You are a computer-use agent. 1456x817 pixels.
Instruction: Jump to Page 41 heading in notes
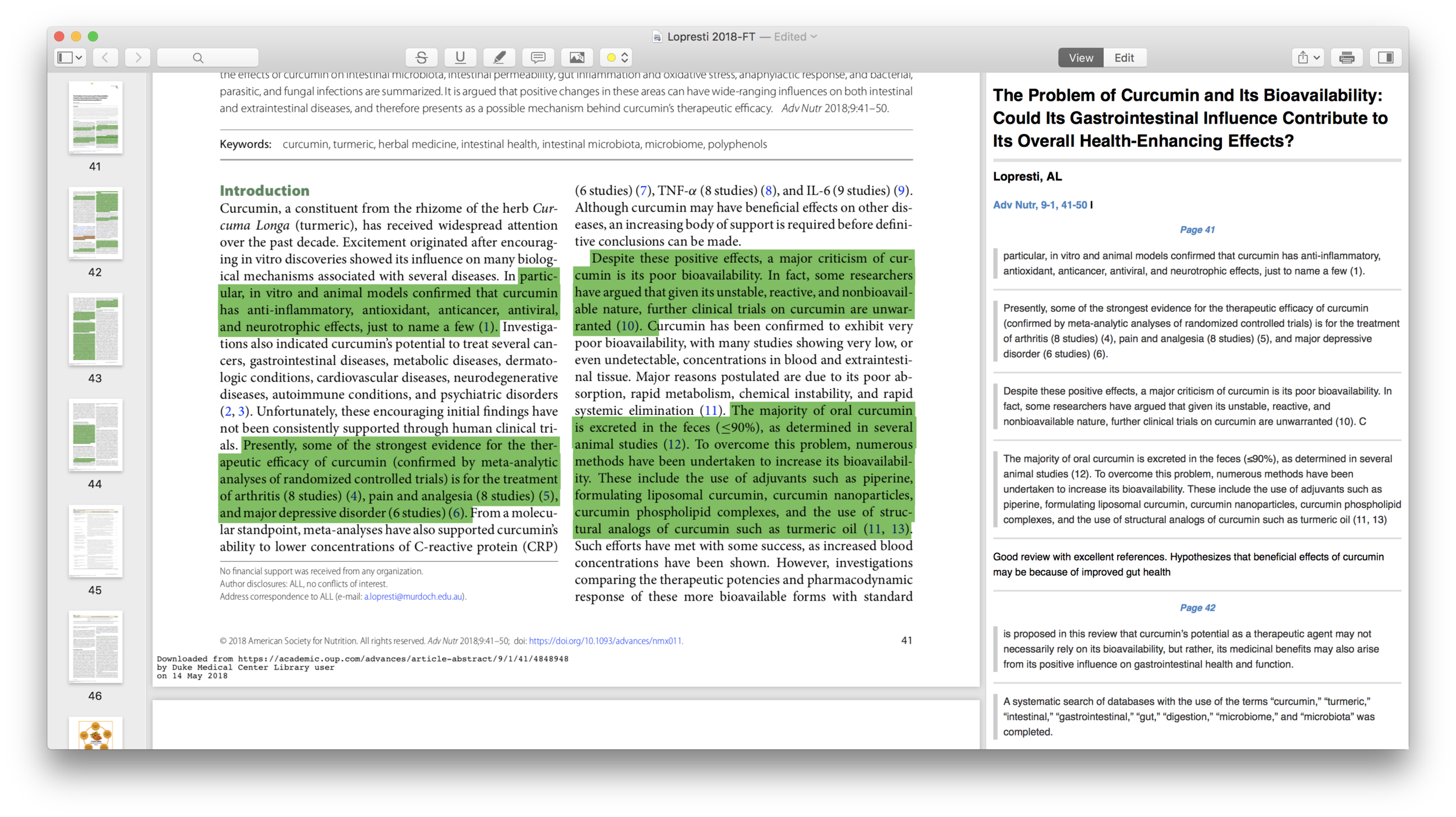point(1197,230)
